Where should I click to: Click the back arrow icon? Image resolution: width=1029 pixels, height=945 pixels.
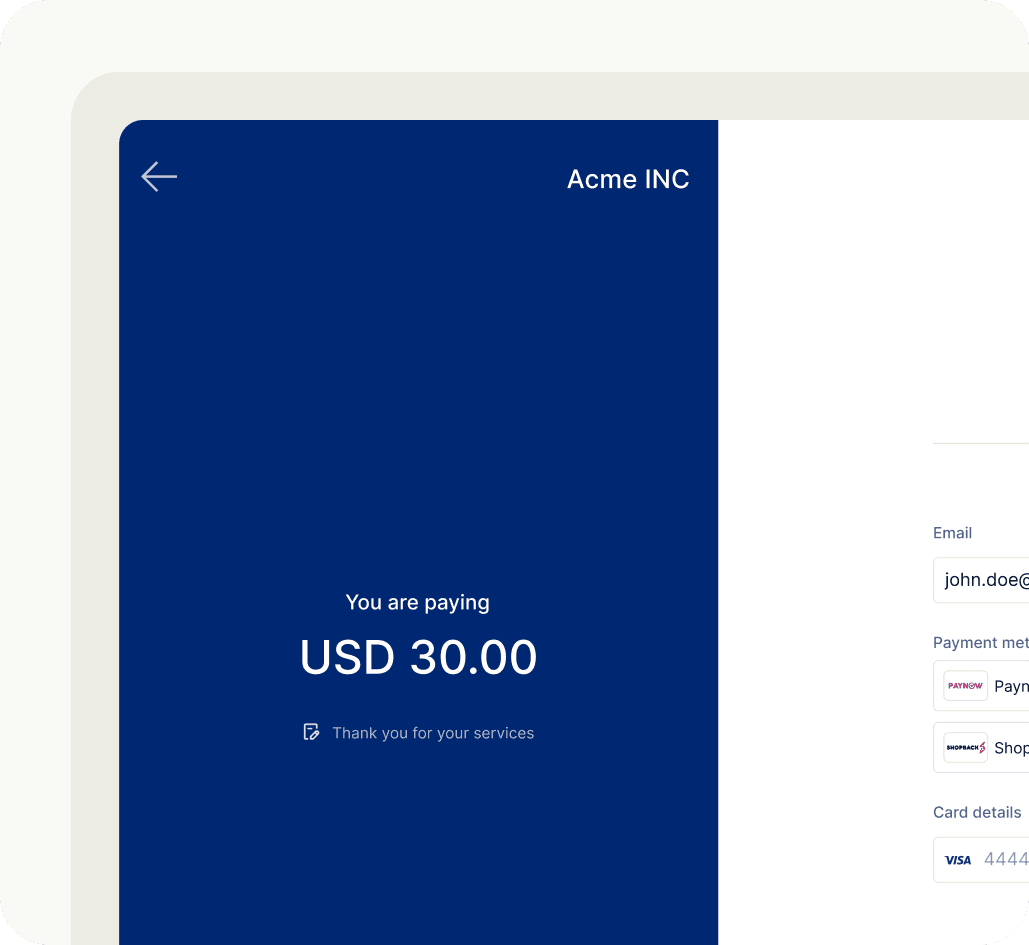pyautogui.click(x=158, y=176)
